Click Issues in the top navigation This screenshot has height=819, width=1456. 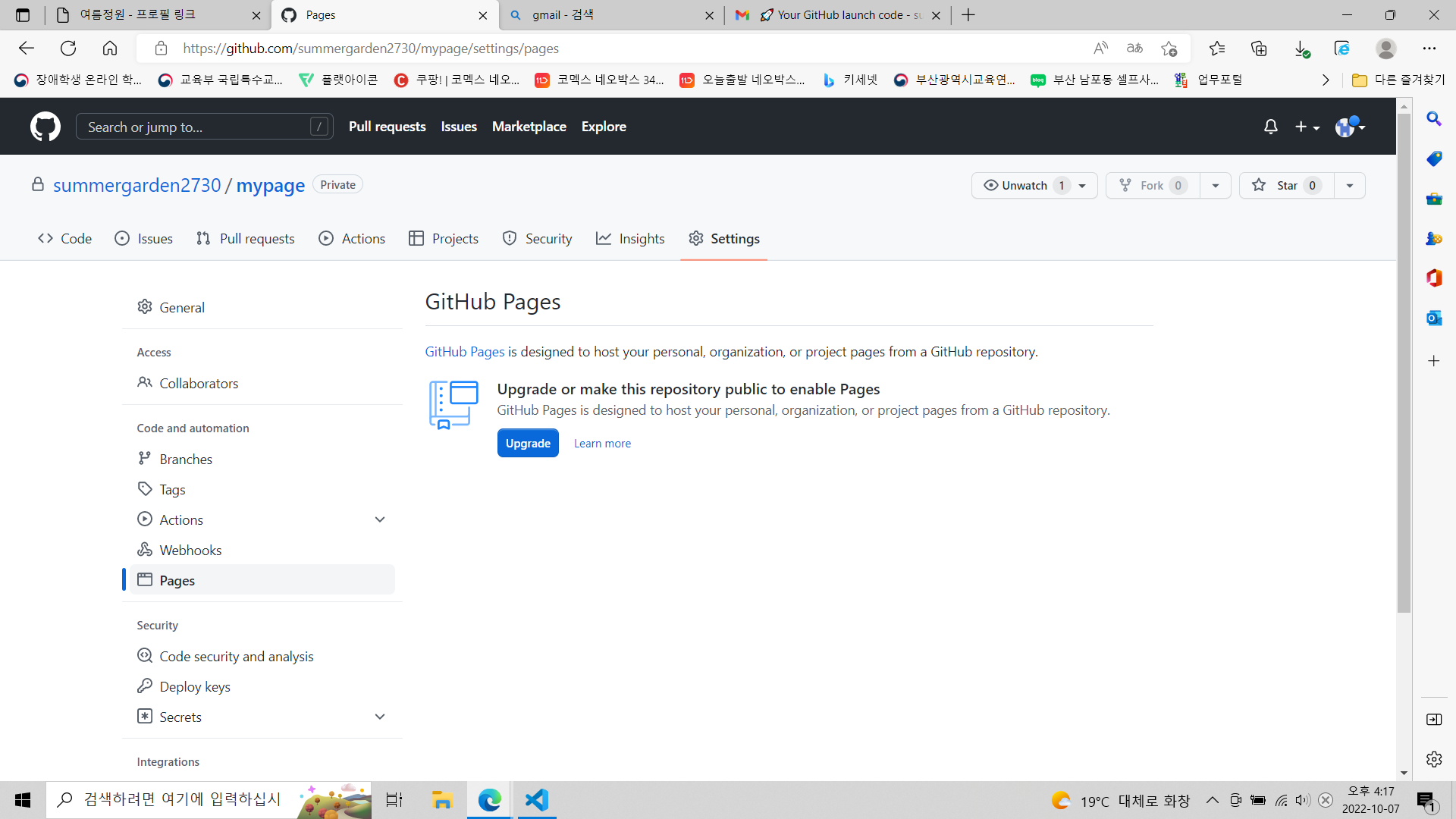tap(459, 127)
